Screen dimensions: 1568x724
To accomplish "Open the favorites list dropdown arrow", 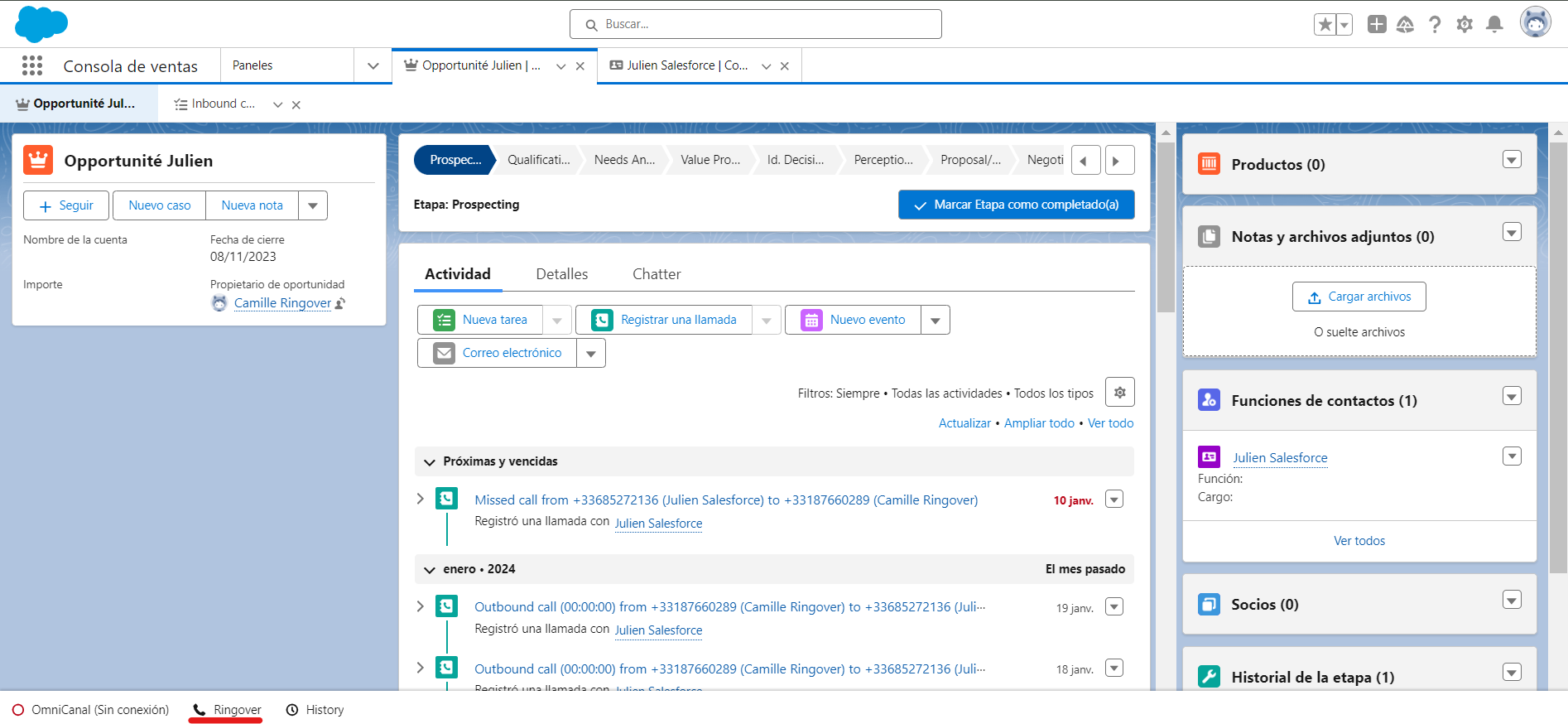I will [1344, 25].
